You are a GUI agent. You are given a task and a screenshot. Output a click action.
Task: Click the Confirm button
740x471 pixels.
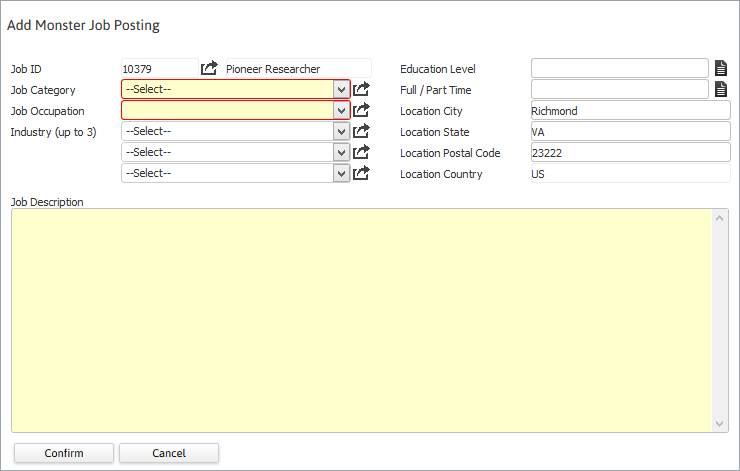click(64, 453)
